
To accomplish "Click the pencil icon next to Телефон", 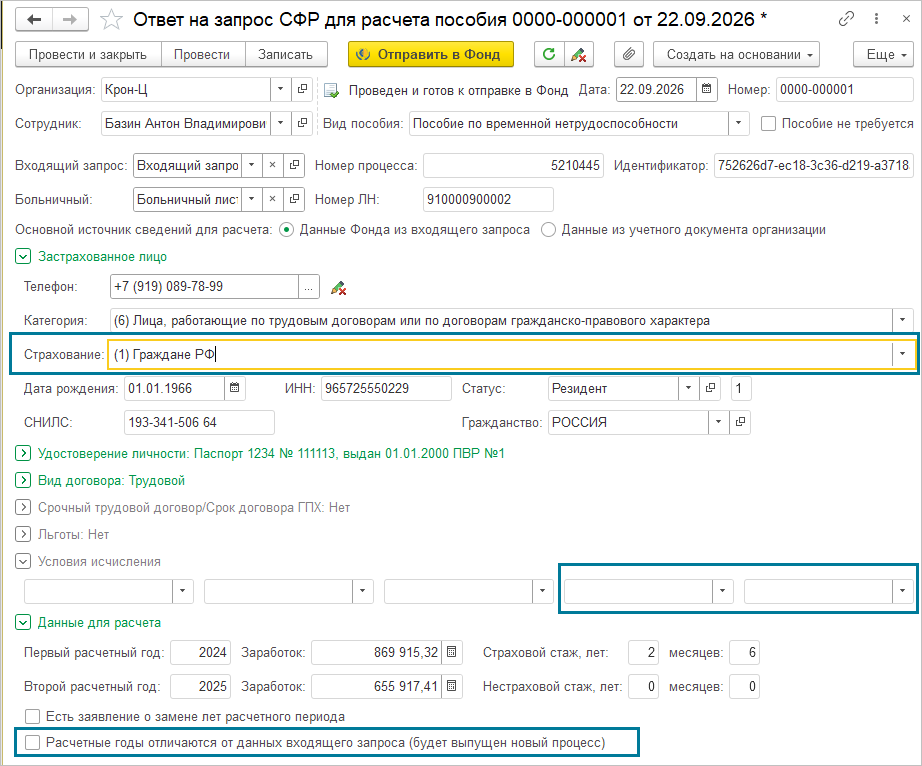I will coord(338,287).
